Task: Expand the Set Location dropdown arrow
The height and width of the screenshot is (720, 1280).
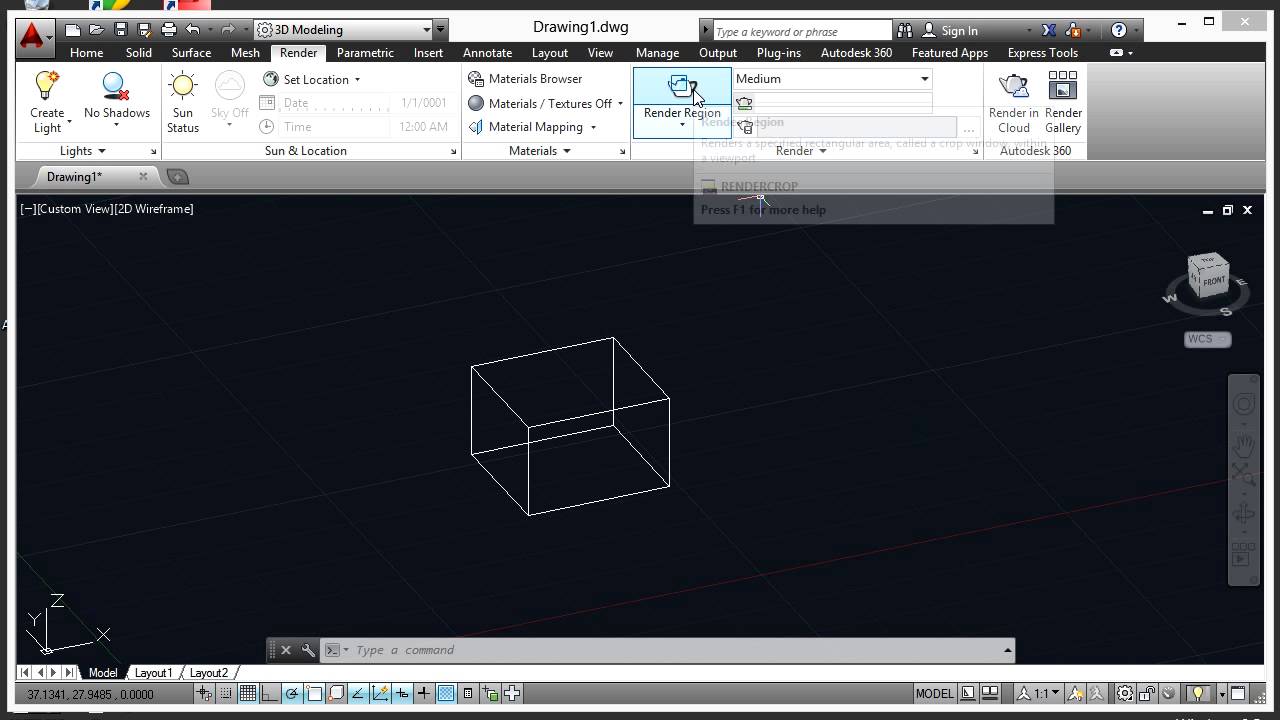Action: pos(357,80)
